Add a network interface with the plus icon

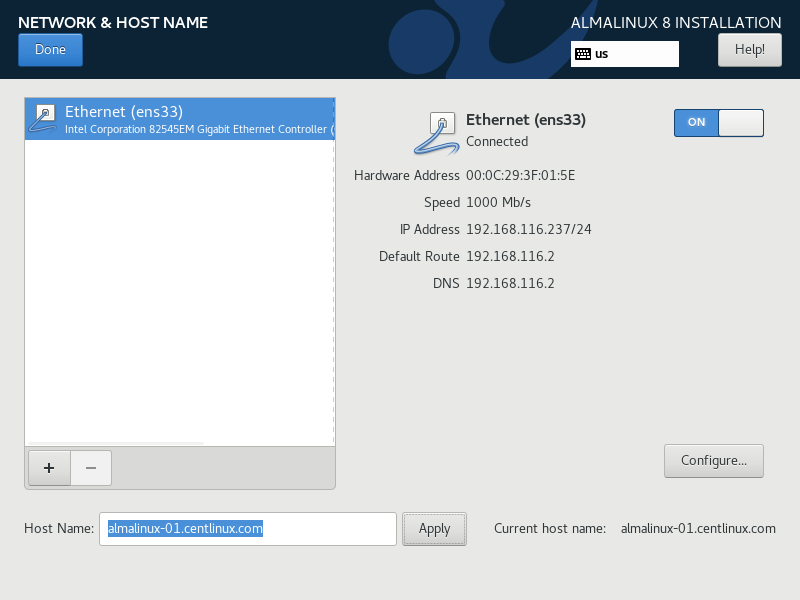point(48,468)
